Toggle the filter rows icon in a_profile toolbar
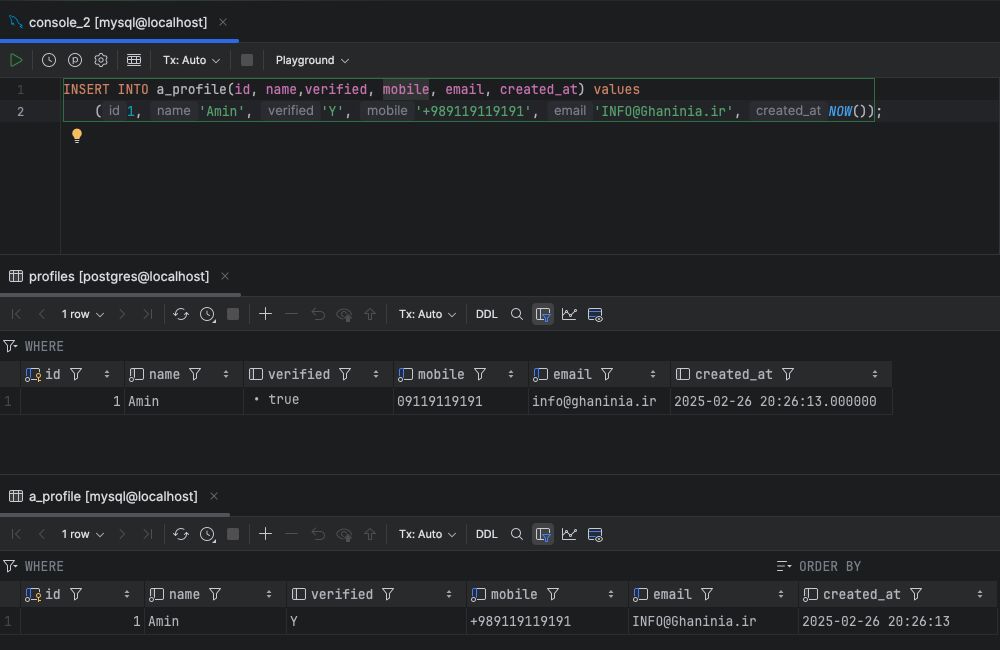 543,535
